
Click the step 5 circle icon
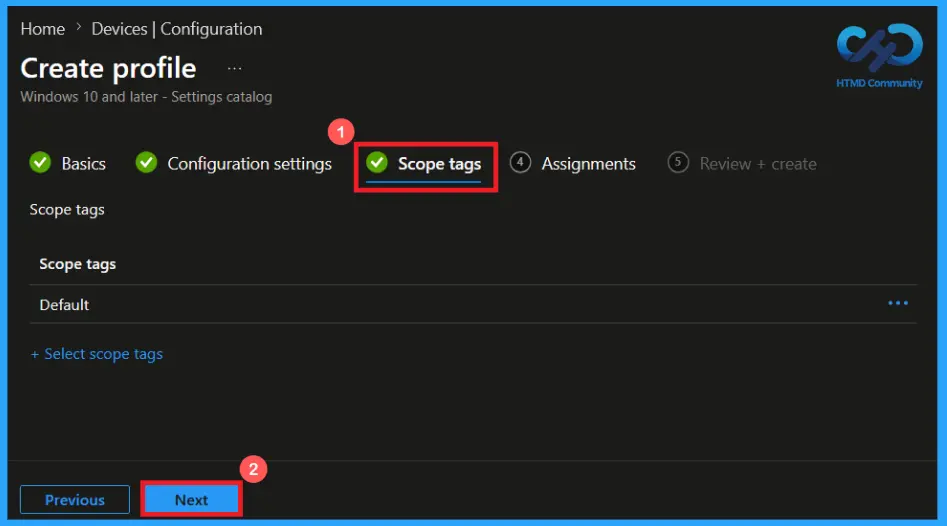coord(678,162)
